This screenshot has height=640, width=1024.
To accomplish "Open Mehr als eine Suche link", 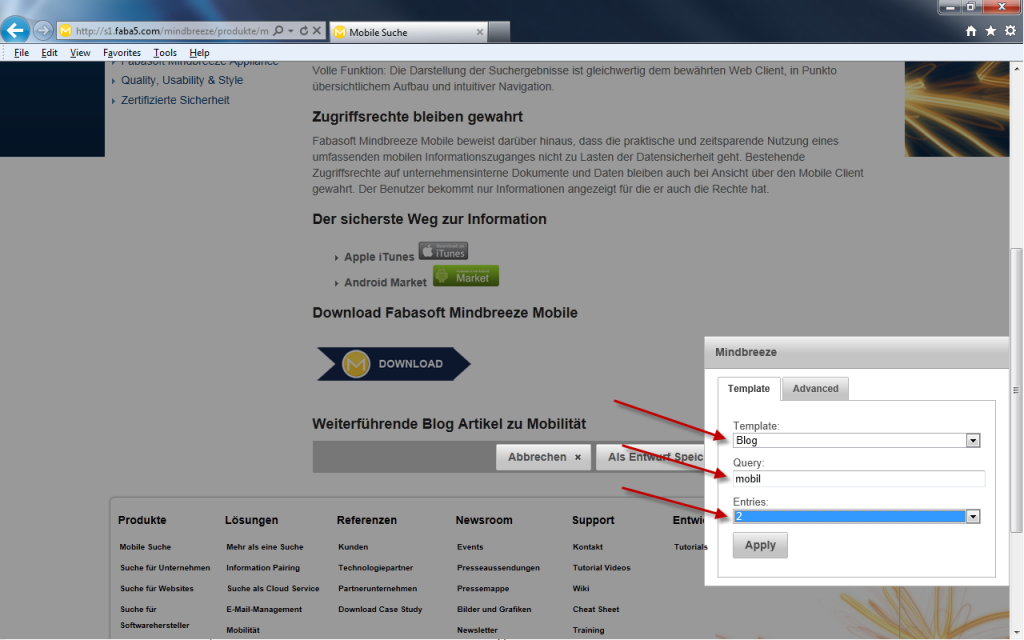I will 264,547.
